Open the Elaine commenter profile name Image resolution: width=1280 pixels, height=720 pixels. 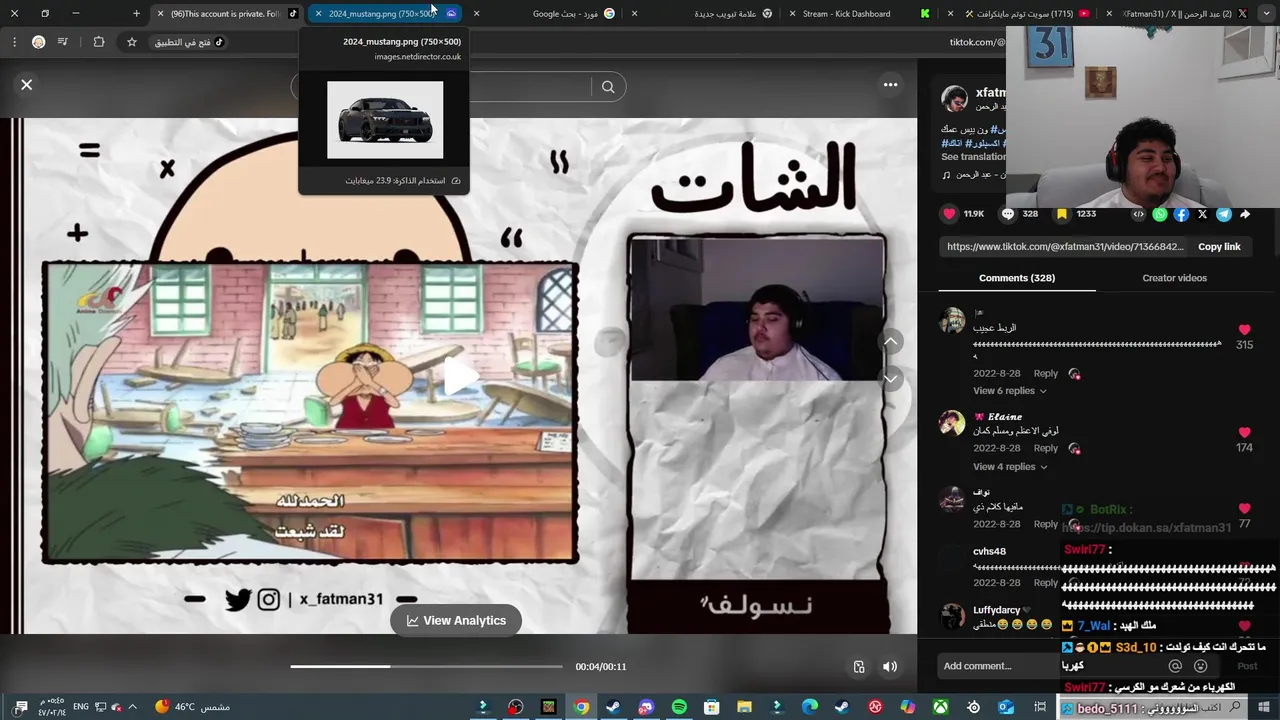click(x=998, y=416)
